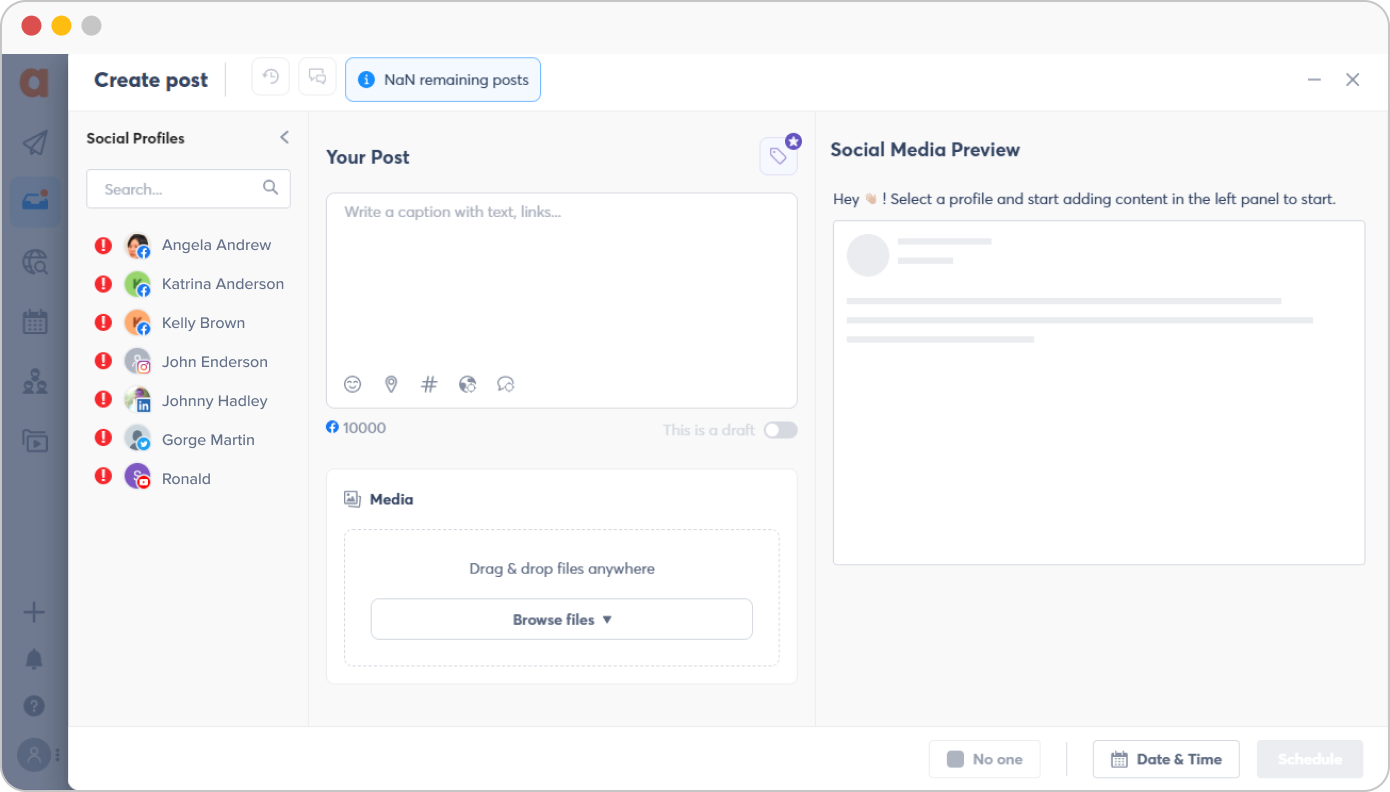
Task: Collapse the Social Profiles panel
Action: click(x=284, y=138)
